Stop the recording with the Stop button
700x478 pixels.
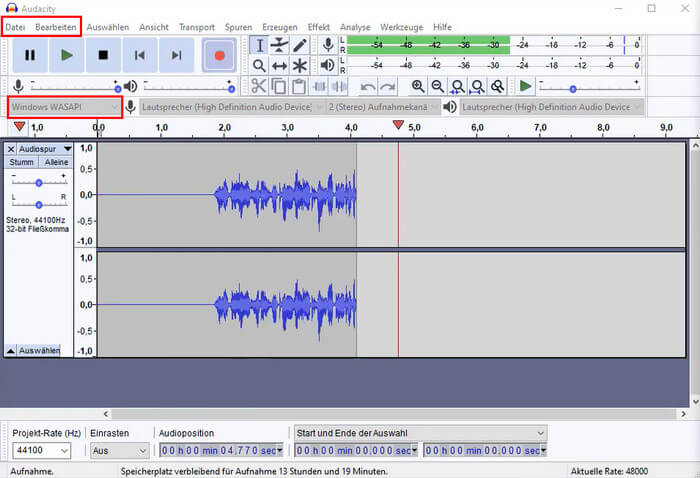coord(103,55)
